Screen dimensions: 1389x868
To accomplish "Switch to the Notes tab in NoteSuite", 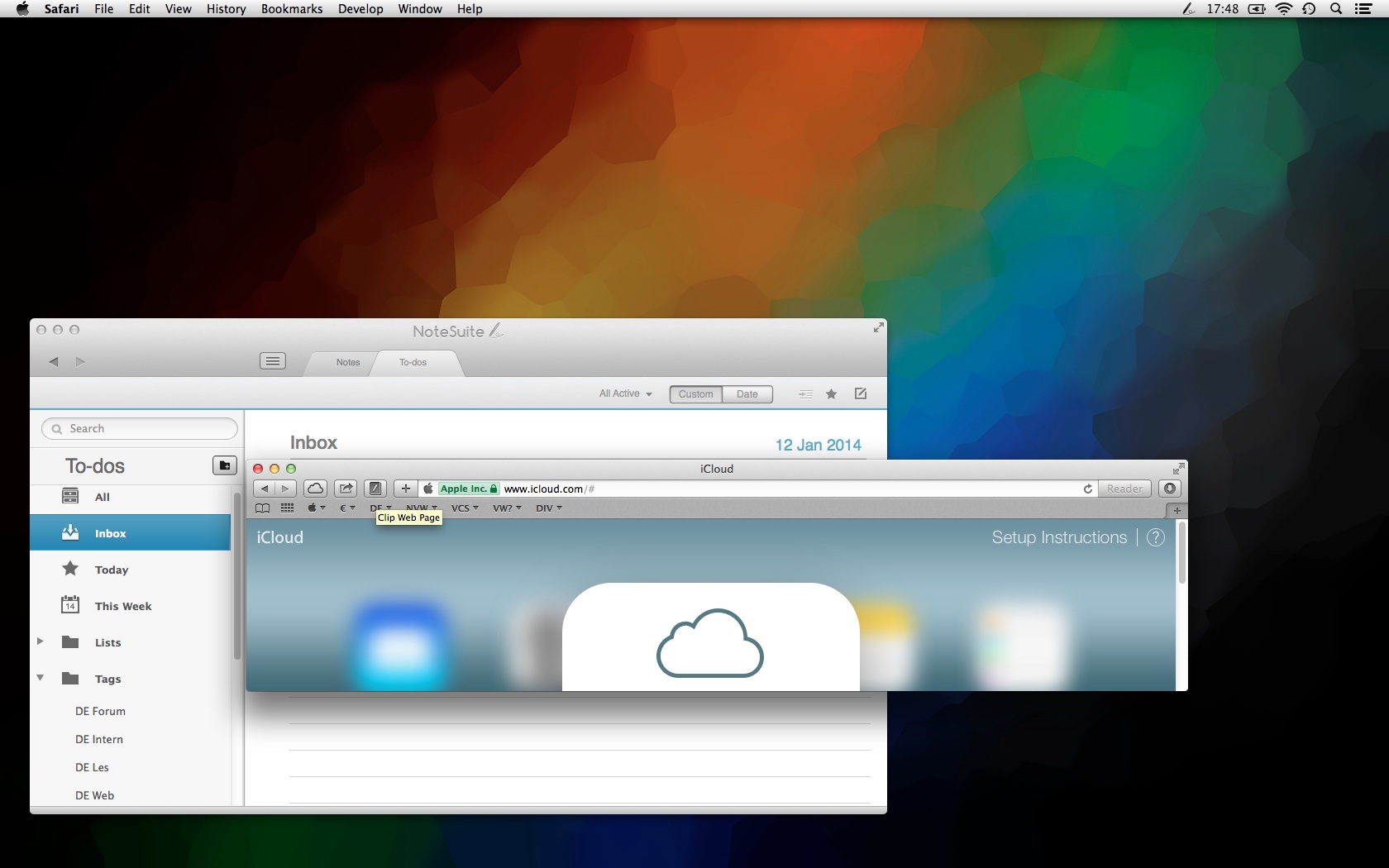I will coord(348,362).
